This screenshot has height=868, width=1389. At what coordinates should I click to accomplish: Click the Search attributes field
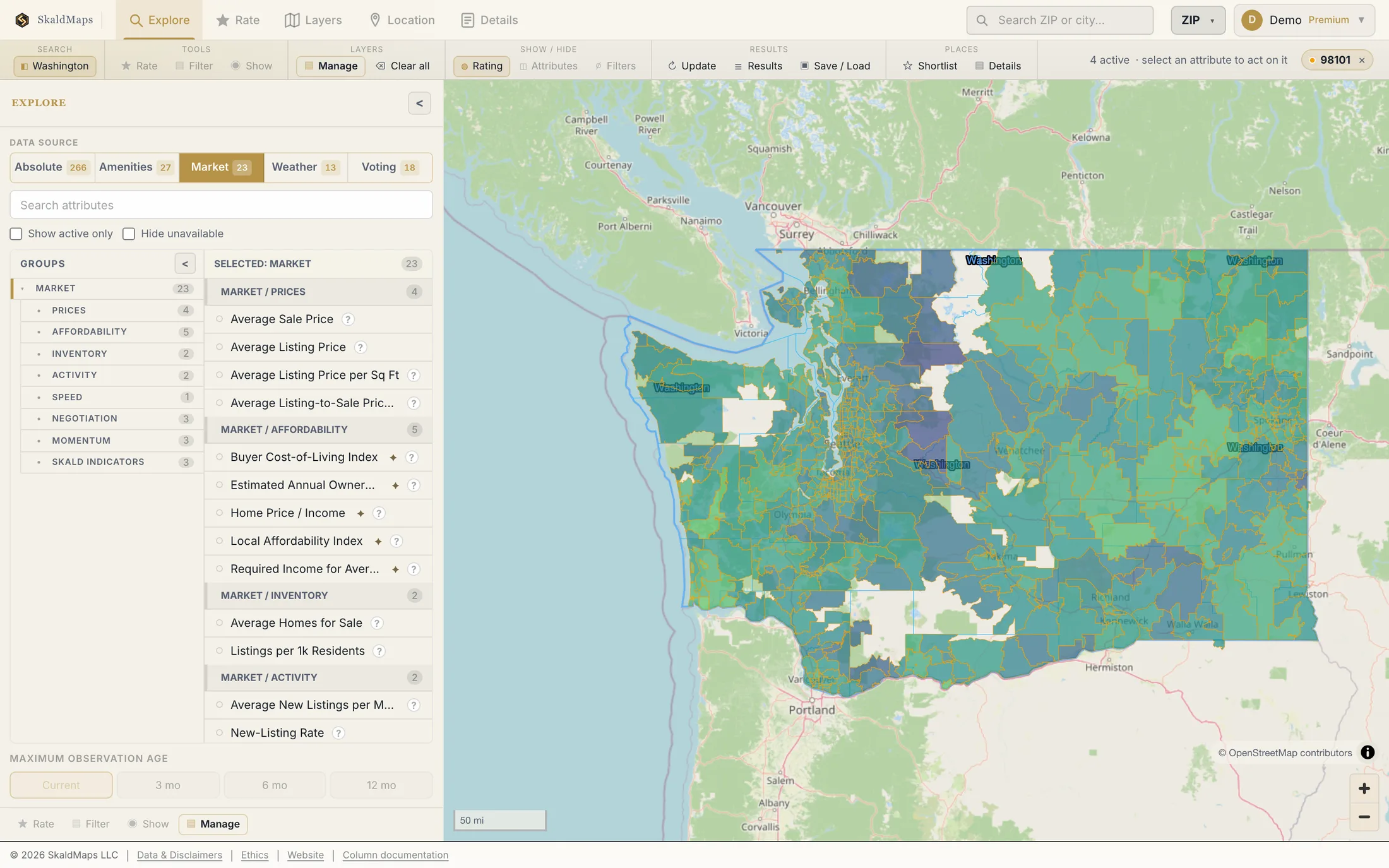(x=221, y=205)
